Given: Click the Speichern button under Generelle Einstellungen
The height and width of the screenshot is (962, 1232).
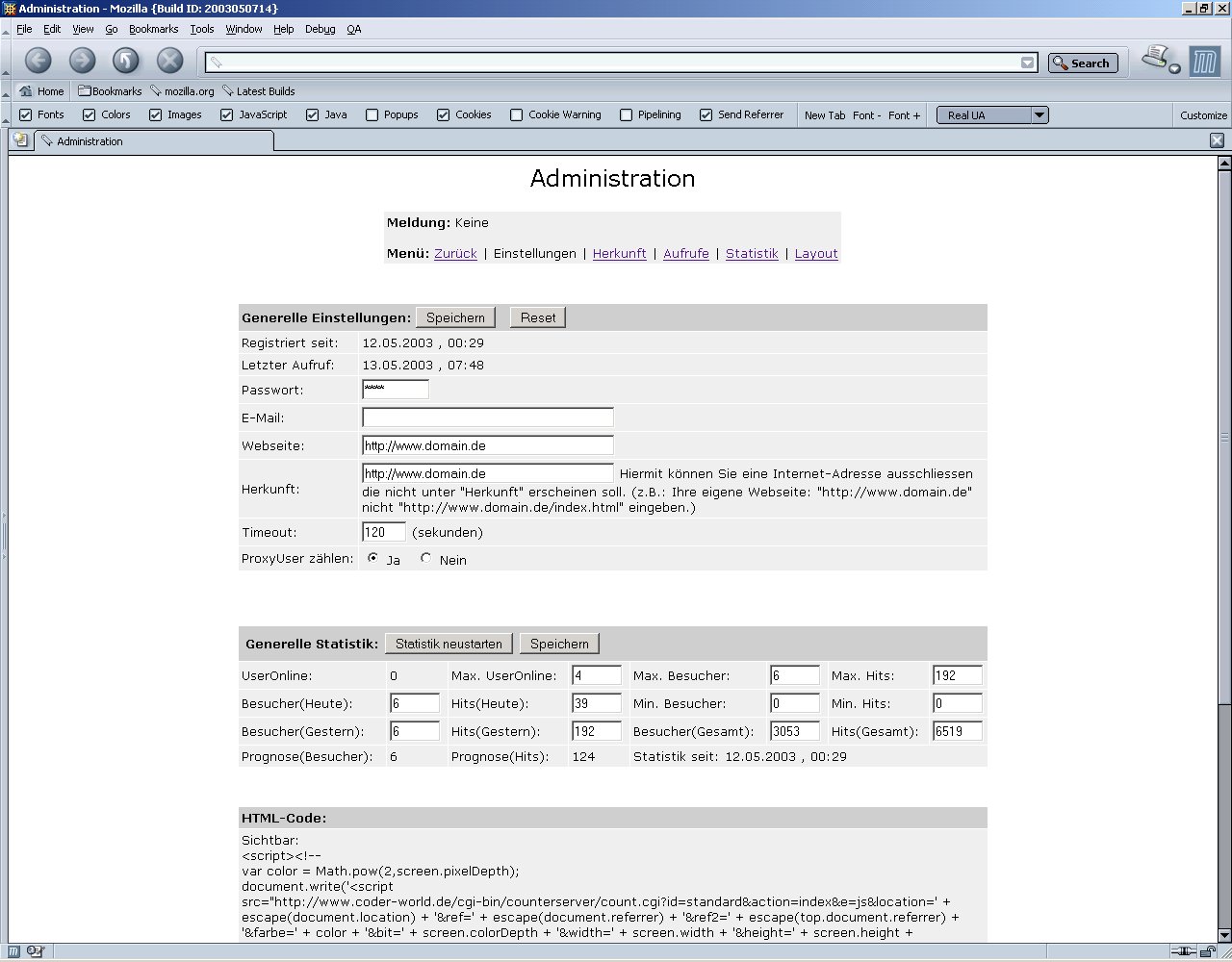Looking at the screenshot, I should 455,317.
